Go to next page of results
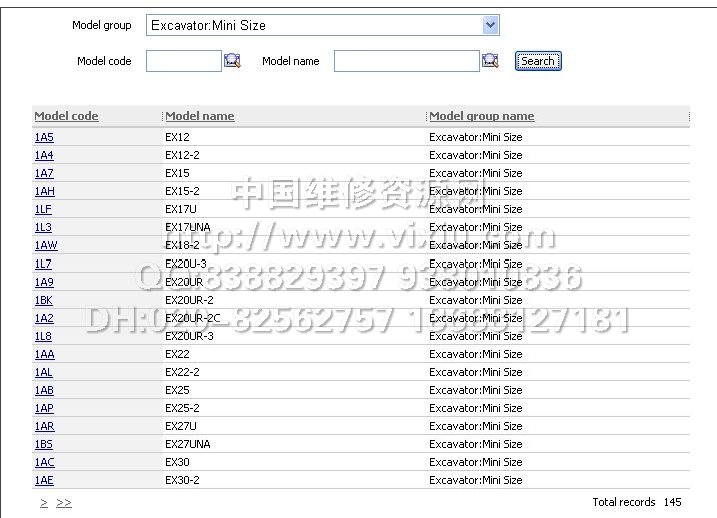Screen dimensions: 717x518 pyautogui.click(x=44, y=503)
